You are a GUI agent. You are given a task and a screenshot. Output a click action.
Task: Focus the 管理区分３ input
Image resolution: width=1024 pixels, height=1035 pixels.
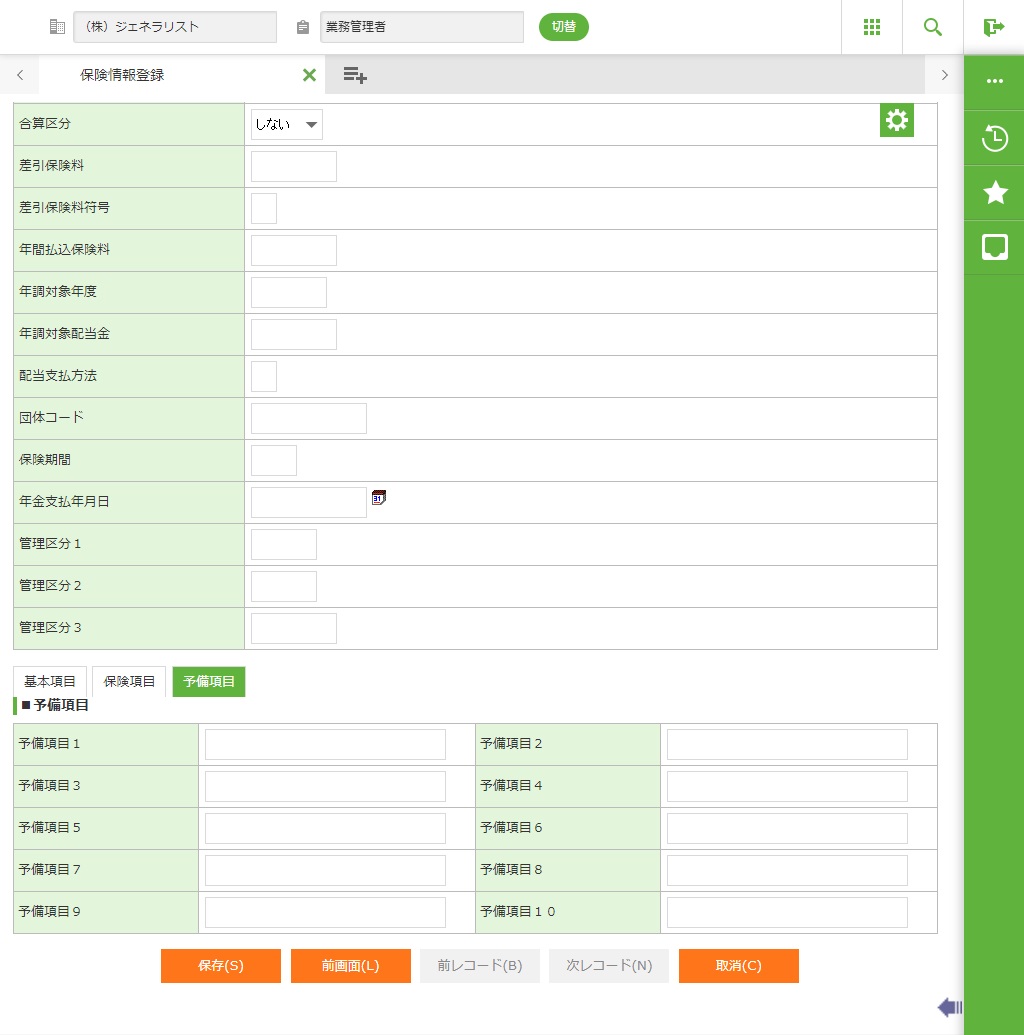[294, 628]
